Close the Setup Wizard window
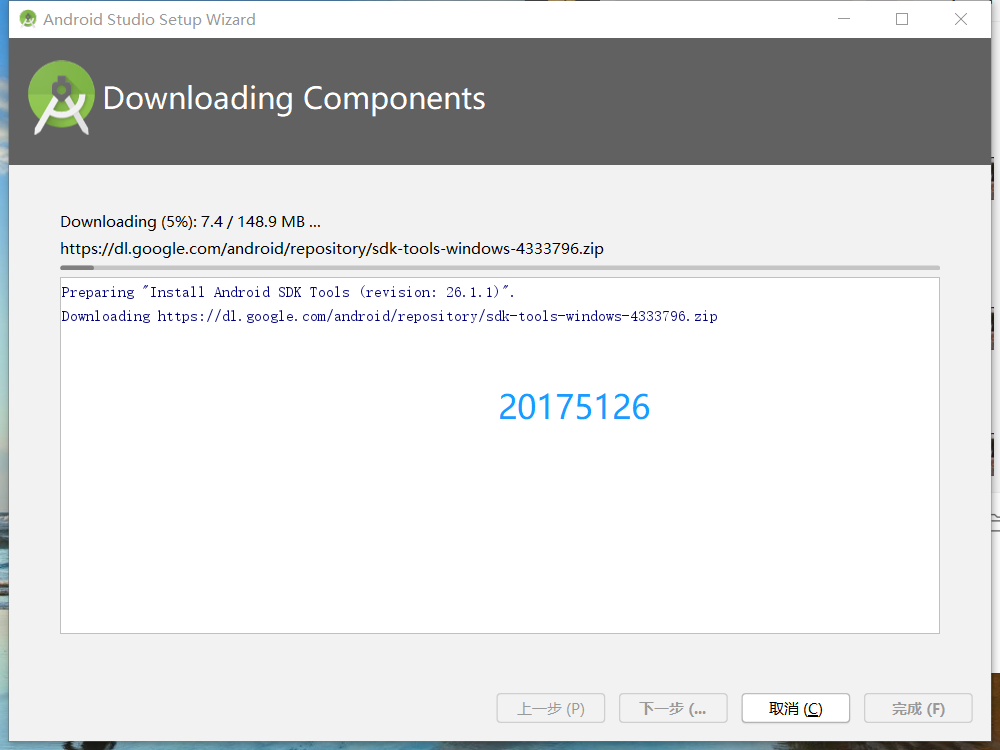 point(960,19)
